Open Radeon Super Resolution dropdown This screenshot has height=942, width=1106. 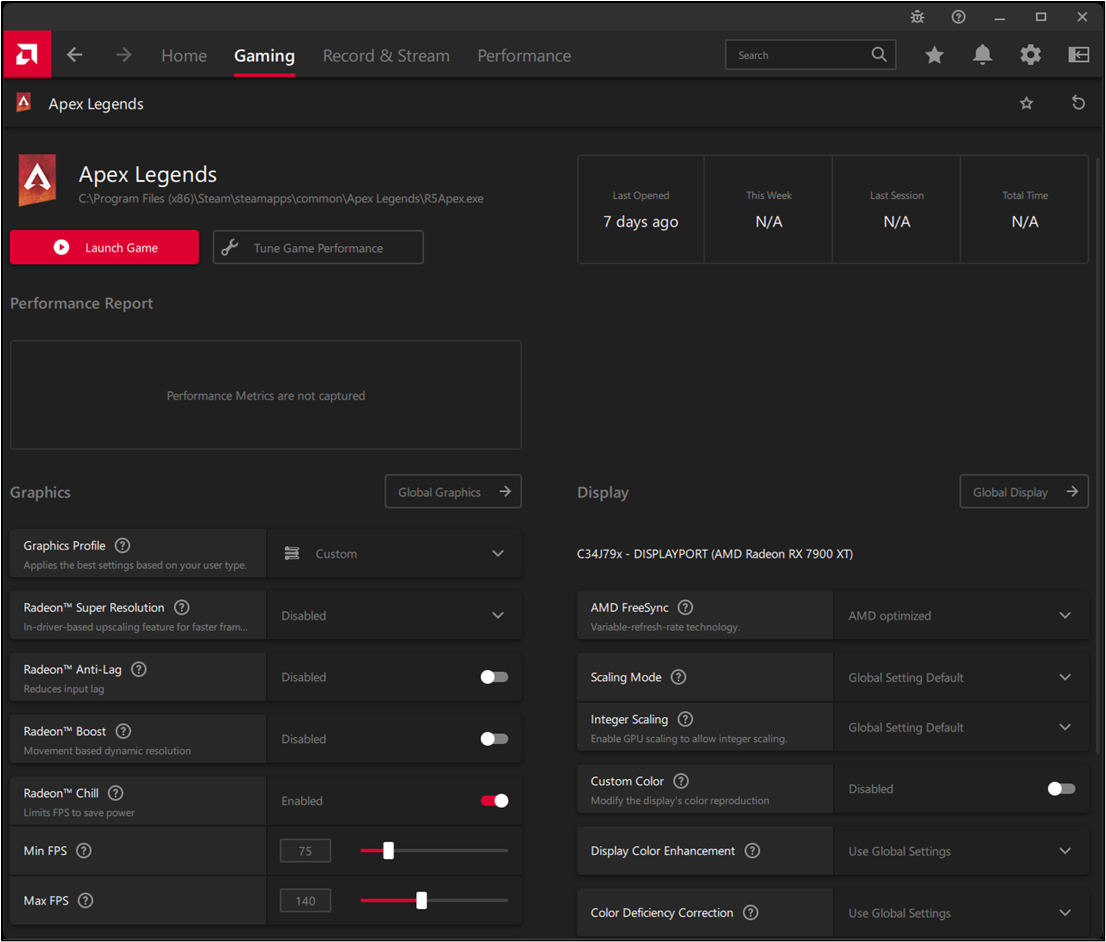coord(394,616)
